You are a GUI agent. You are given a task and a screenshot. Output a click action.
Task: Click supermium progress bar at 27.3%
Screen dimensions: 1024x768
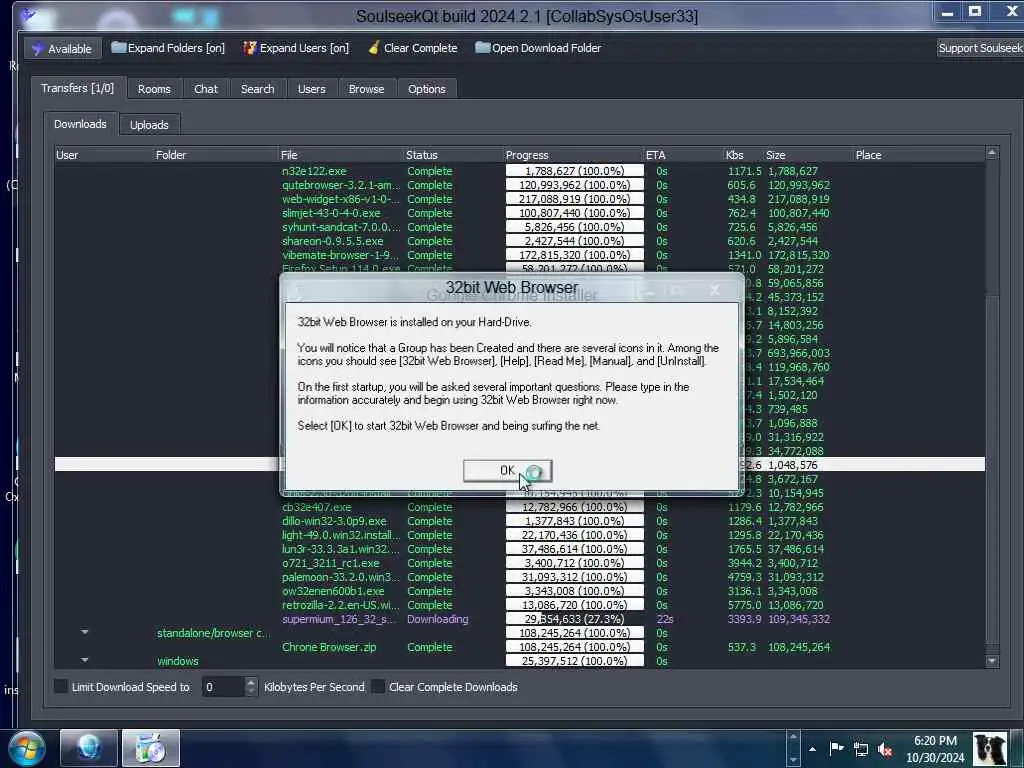point(574,619)
